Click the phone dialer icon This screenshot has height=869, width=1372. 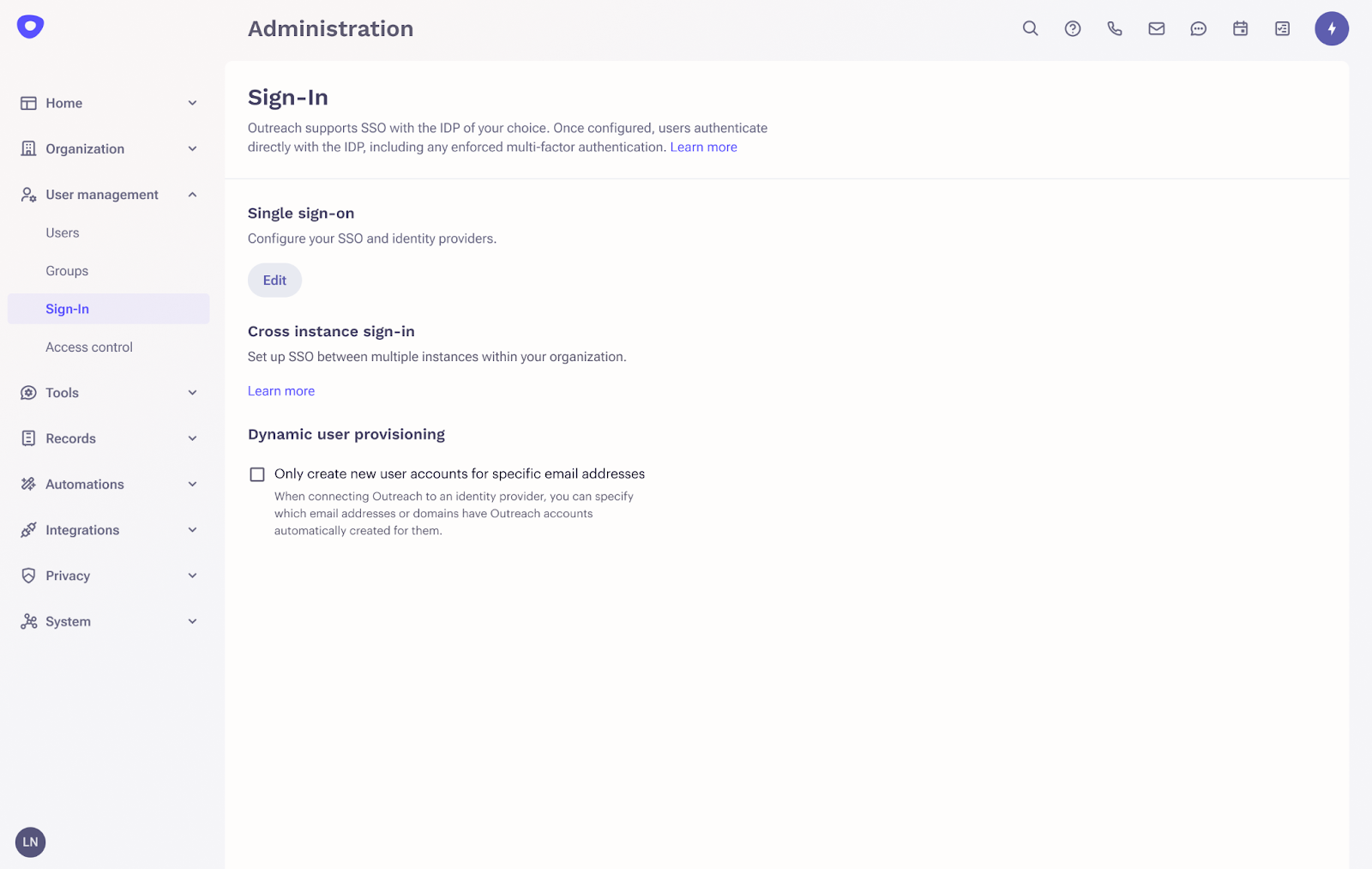pos(1114,28)
